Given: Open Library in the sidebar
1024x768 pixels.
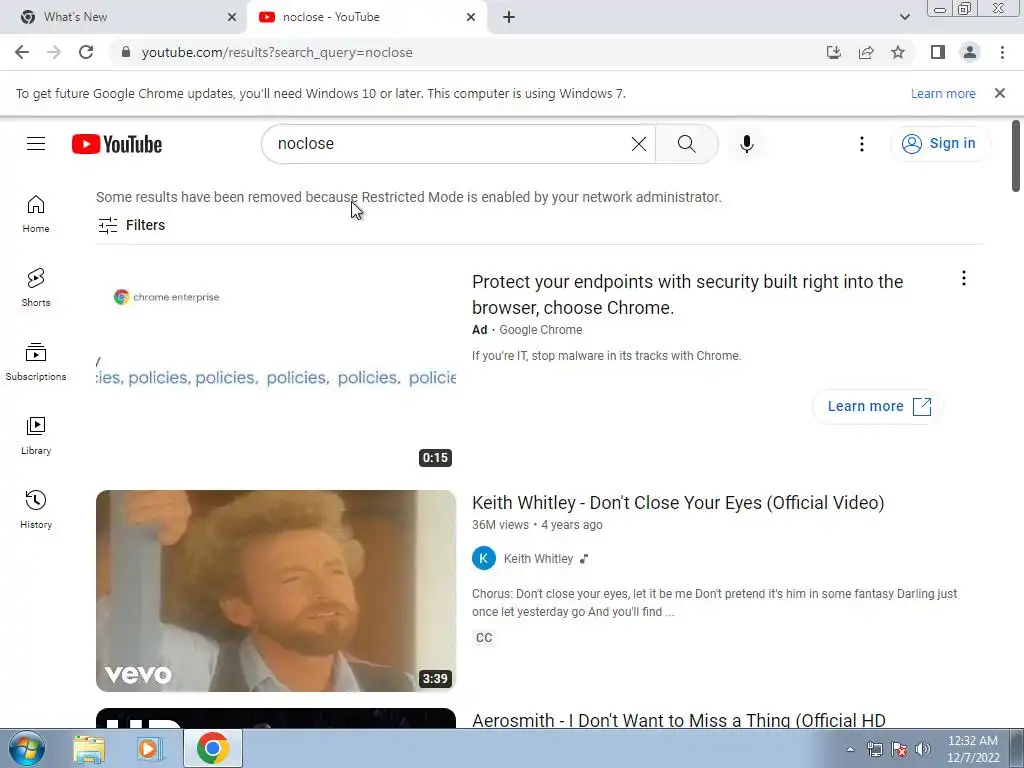Looking at the screenshot, I should point(36,436).
